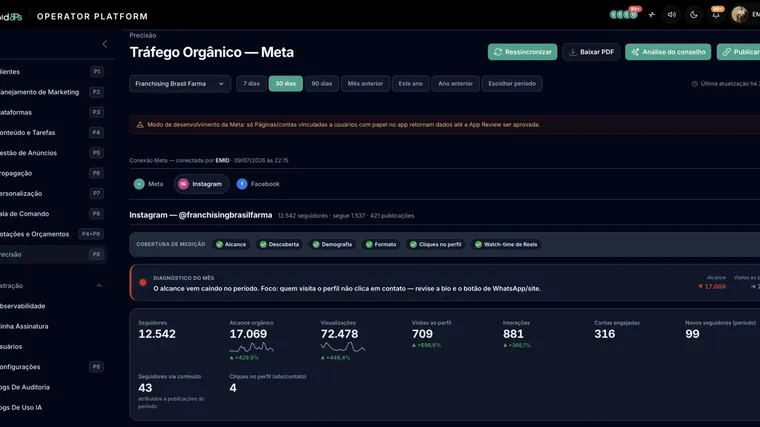Open Logs De Auditoria in sidebar
The image size is (760, 427).
tap(52, 387)
